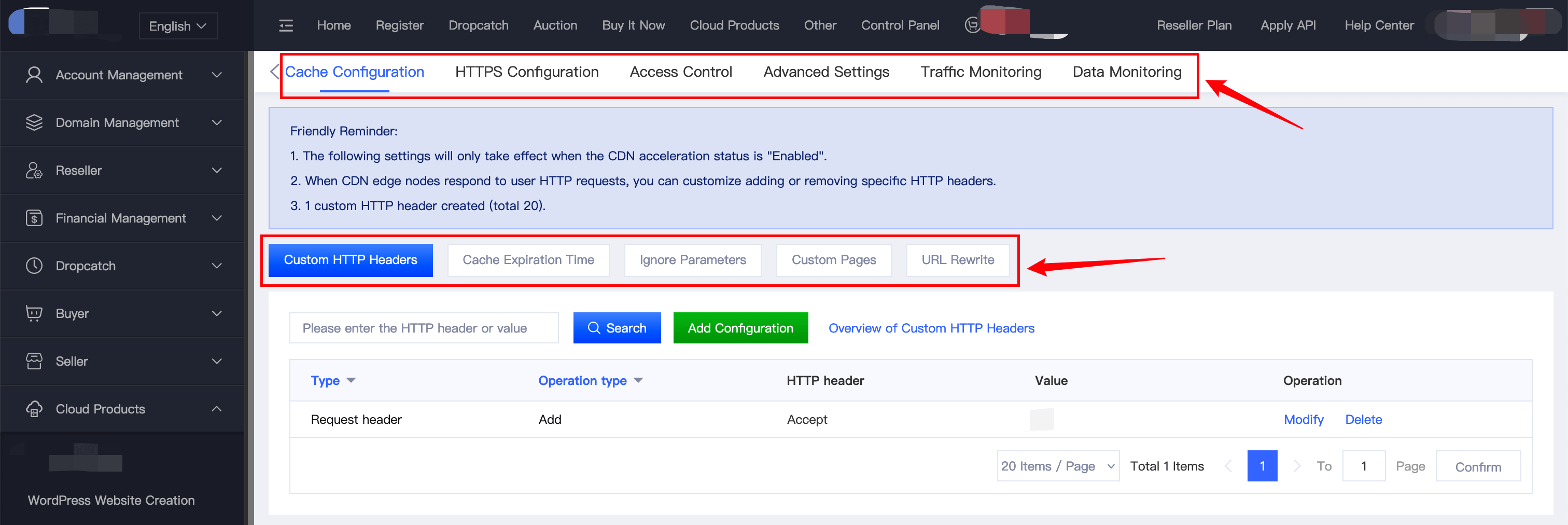Click the Cloud Products cloud icon
The image size is (1568, 525).
(x=34, y=409)
